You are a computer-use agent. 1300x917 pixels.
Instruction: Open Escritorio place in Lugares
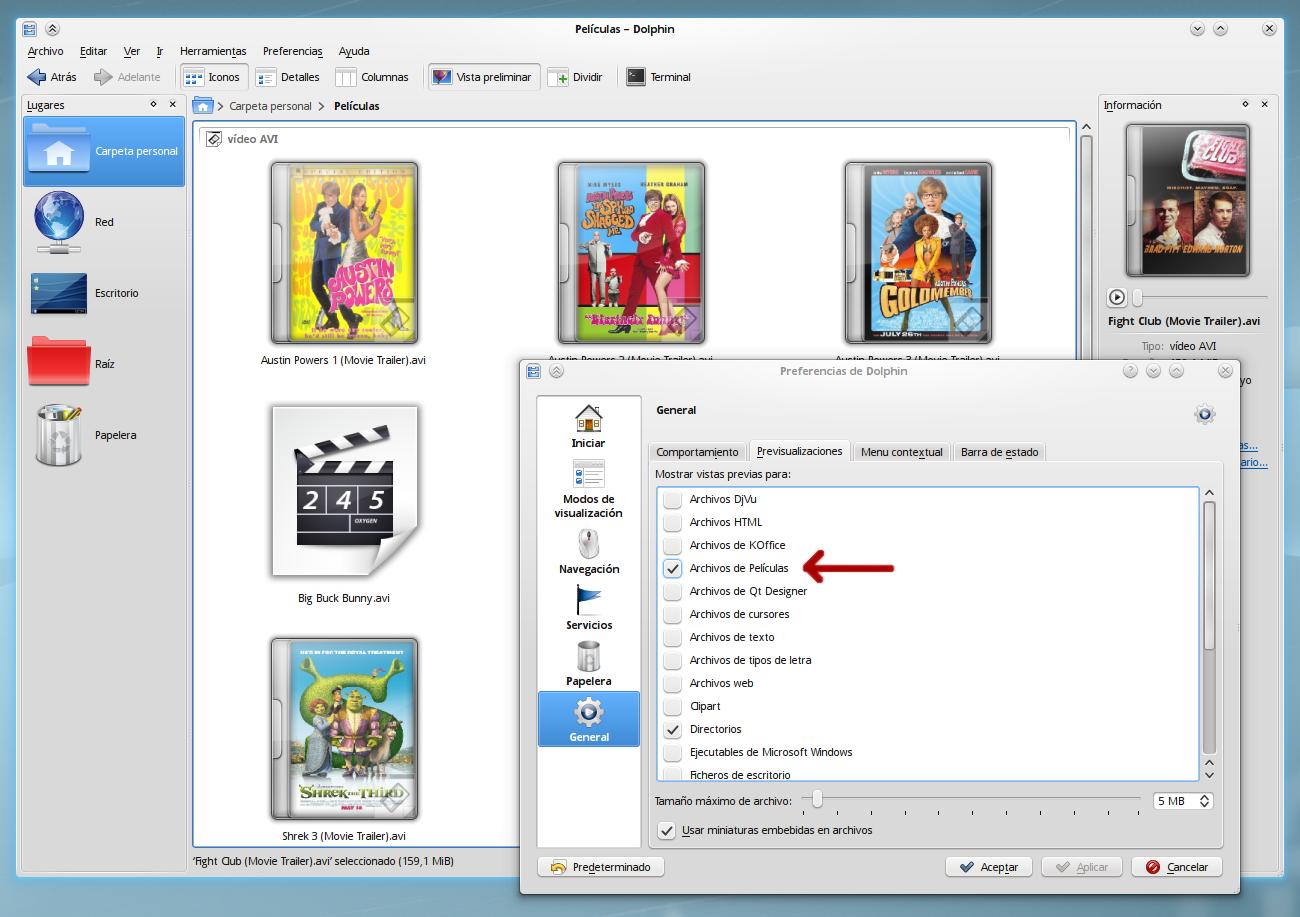pyautogui.click(x=104, y=293)
